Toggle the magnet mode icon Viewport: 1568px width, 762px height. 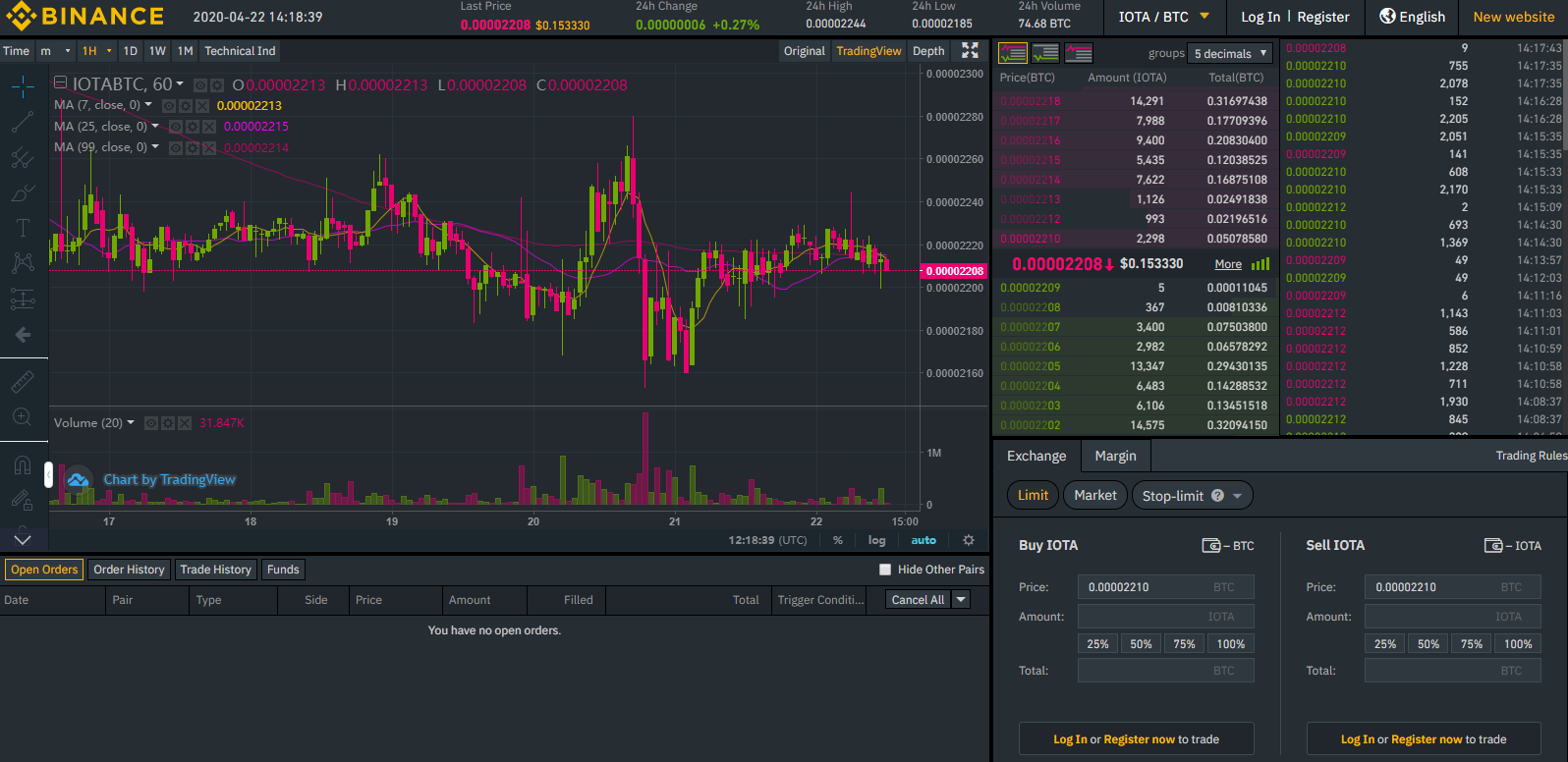click(23, 464)
